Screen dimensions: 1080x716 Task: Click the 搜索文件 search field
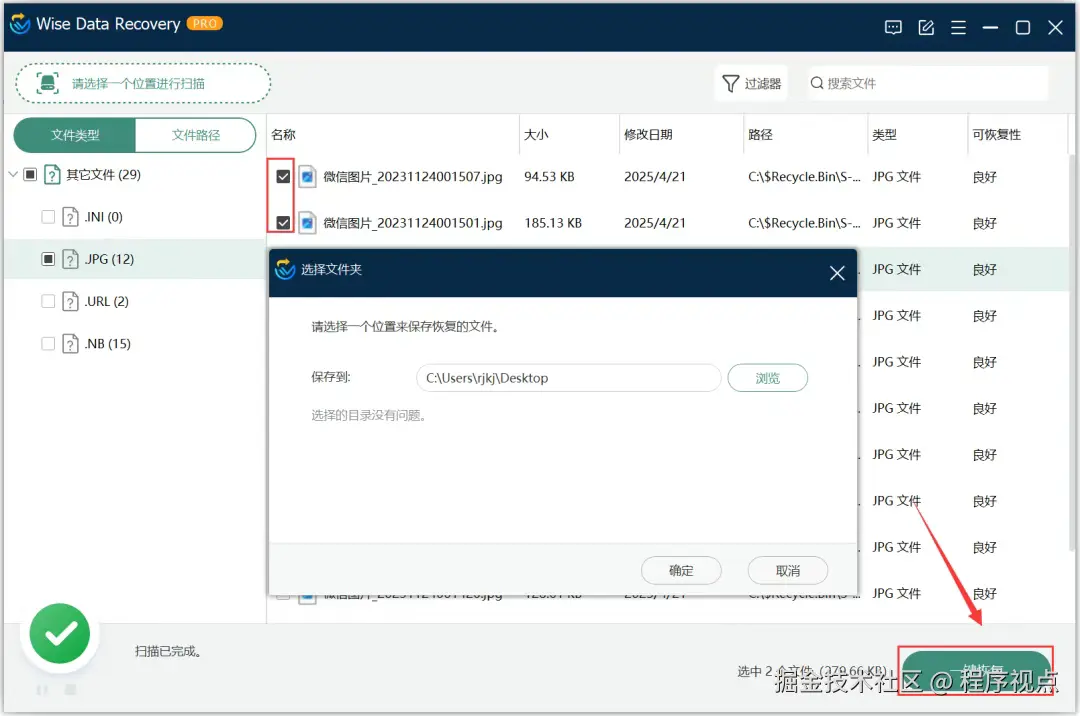click(x=928, y=83)
